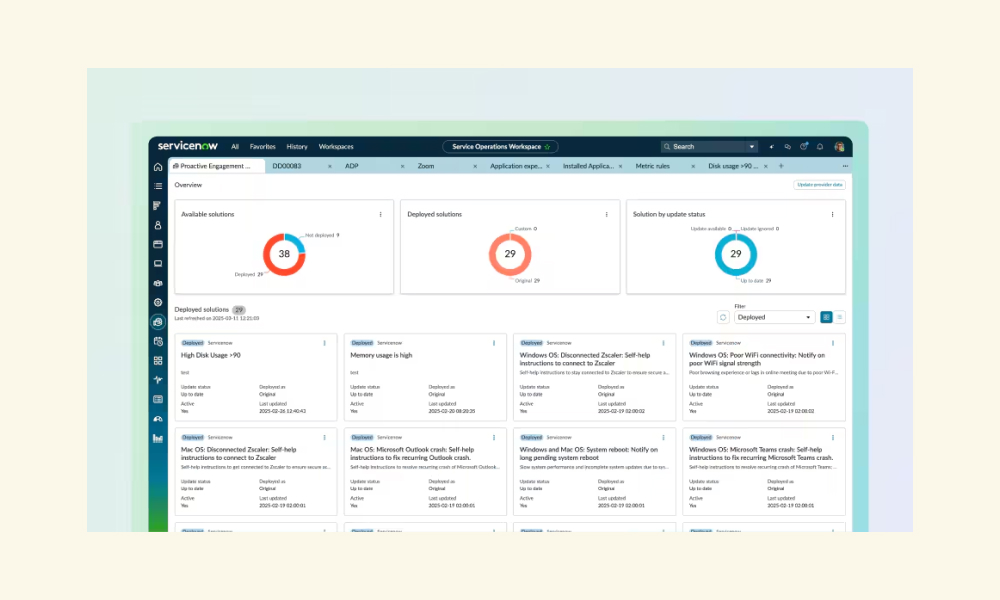The image size is (1000, 600).
Task: Open the credit-card shaped sidebar icon
Action: coord(158,244)
